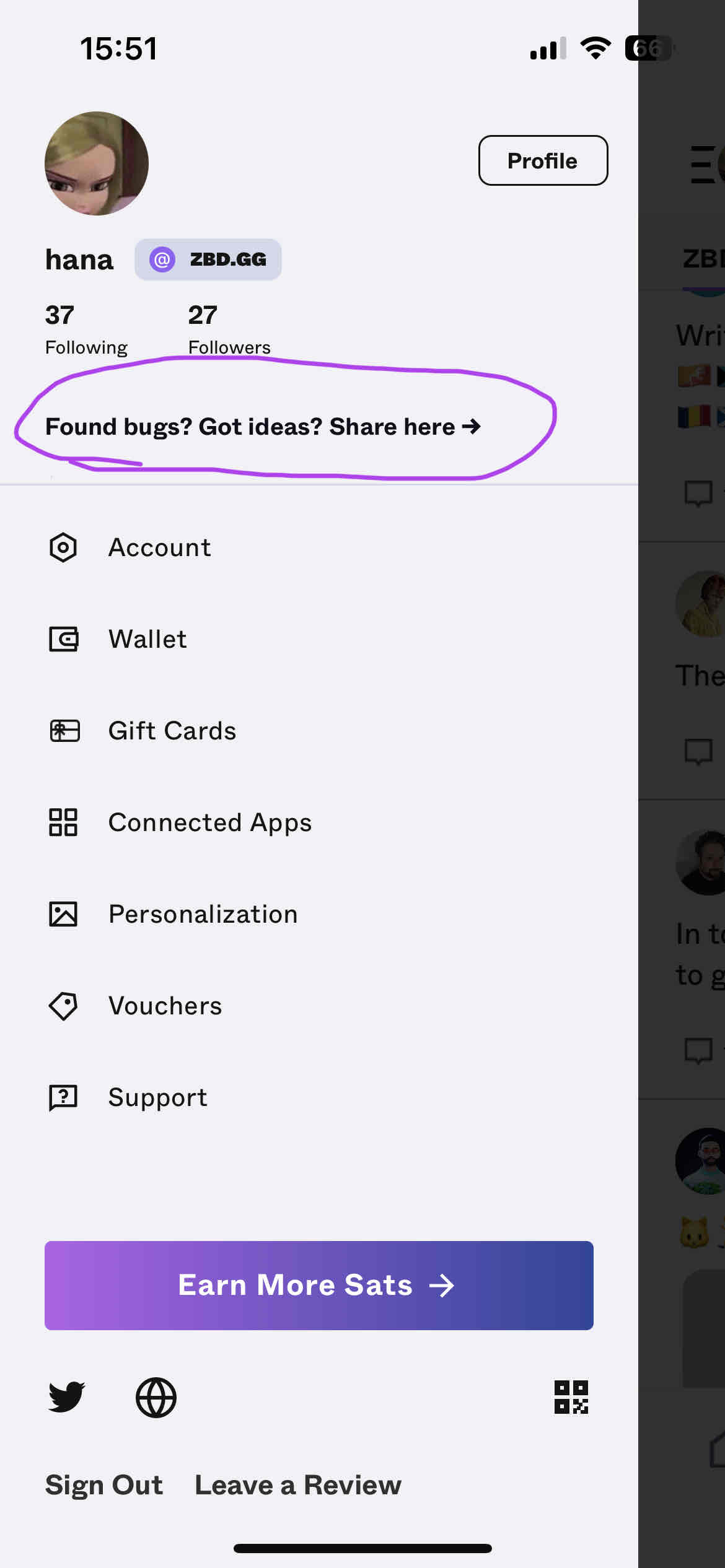View the 27 Followers list
The width and height of the screenshot is (725, 1568).
click(229, 329)
